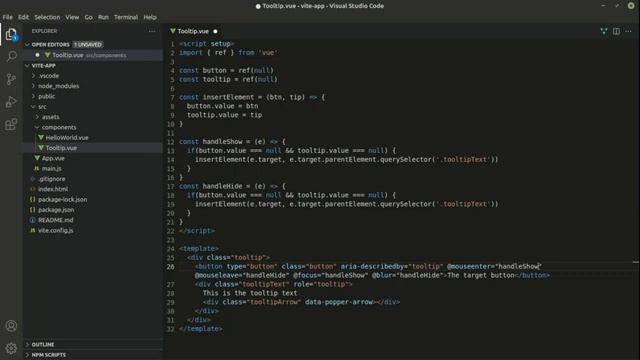Expand the .vscode folder
This screenshot has height=360, width=640.
(x=33, y=76)
